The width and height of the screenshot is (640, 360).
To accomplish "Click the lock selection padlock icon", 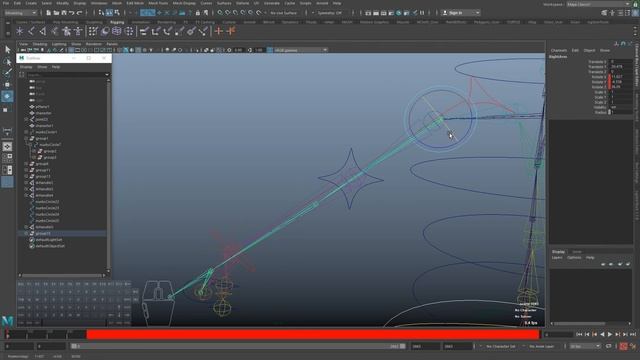I will click(198, 13).
